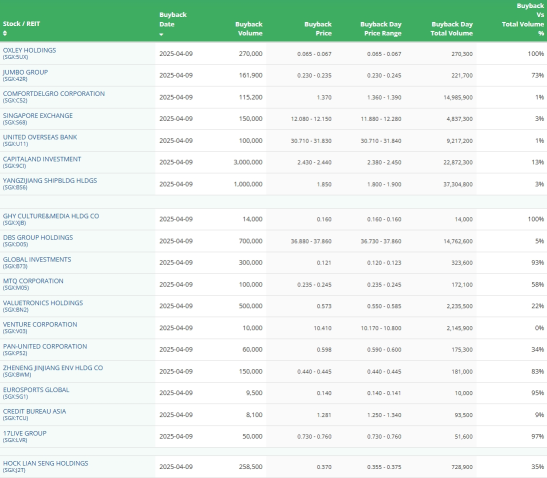Select GHY Culture total volume 14,000
This screenshot has height=478, width=547.
tap(464, 219)
